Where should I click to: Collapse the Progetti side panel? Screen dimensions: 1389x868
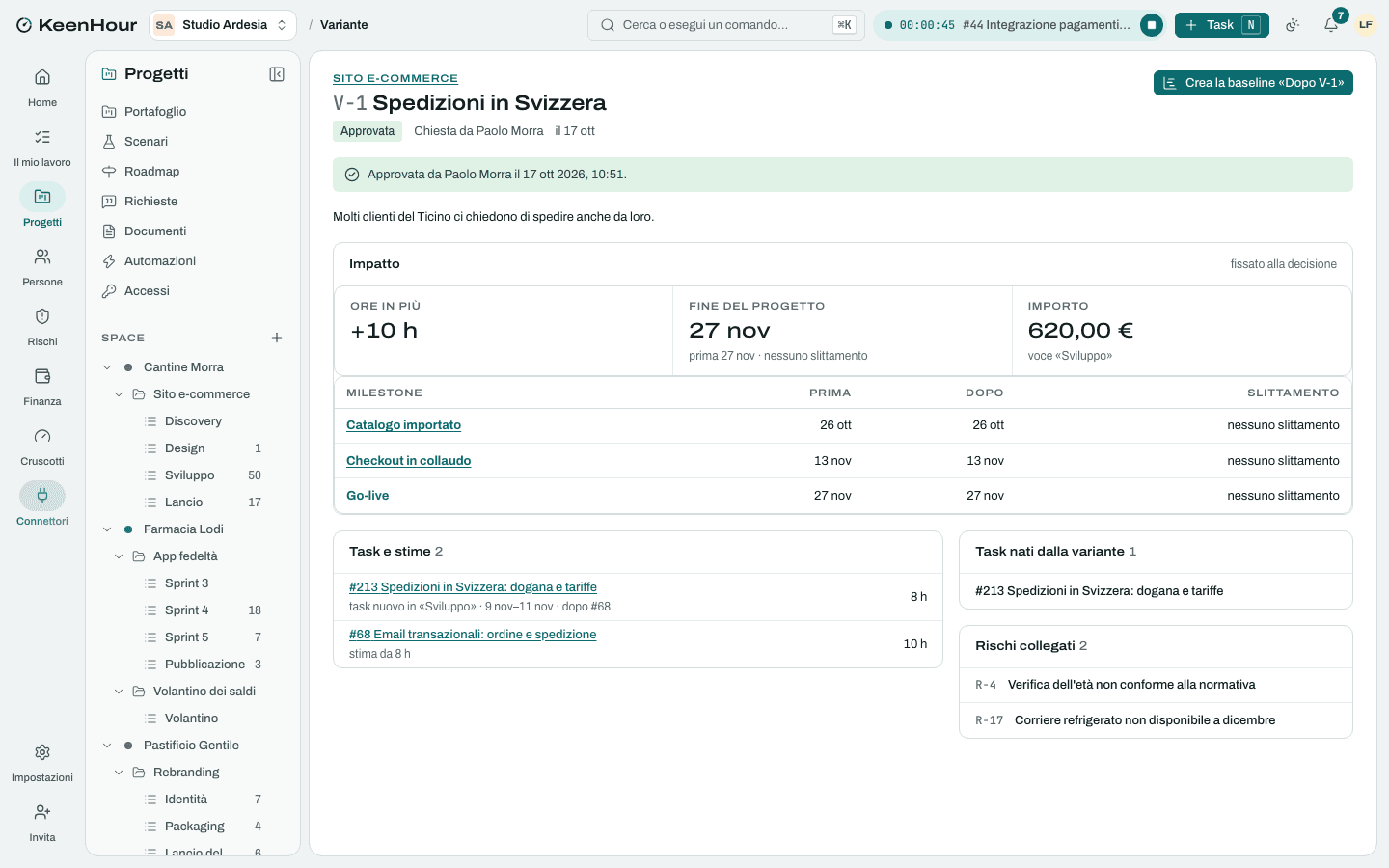(277, 74)
